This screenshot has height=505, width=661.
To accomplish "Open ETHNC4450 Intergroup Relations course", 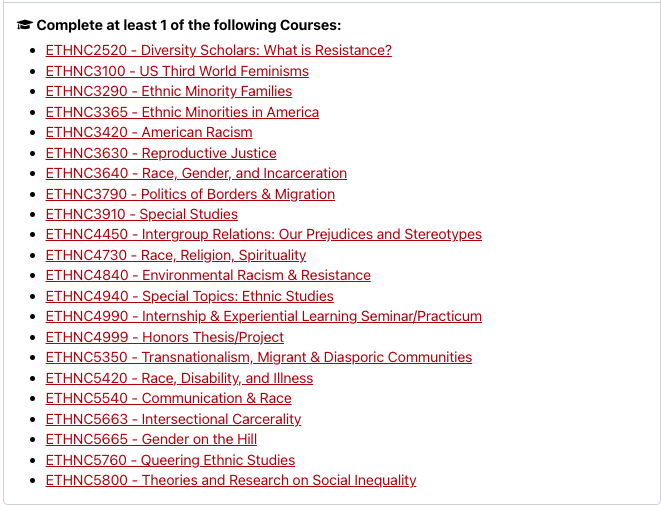I will pyautogui.click(x=263, y=234).
